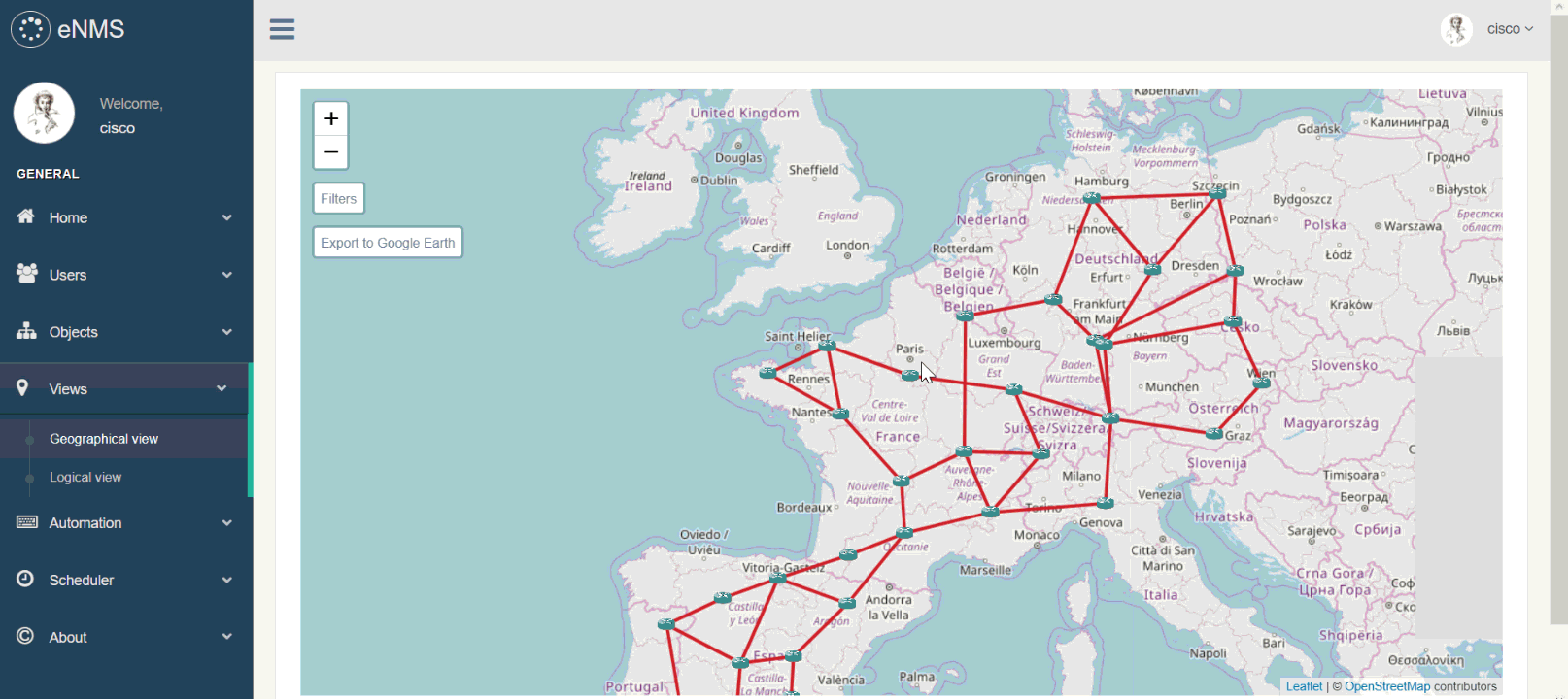This screenshot has width=1568, height=699.
Task: Open the OpenStreetMap link
Action: pyautogui.click(x=1387, y=686)
